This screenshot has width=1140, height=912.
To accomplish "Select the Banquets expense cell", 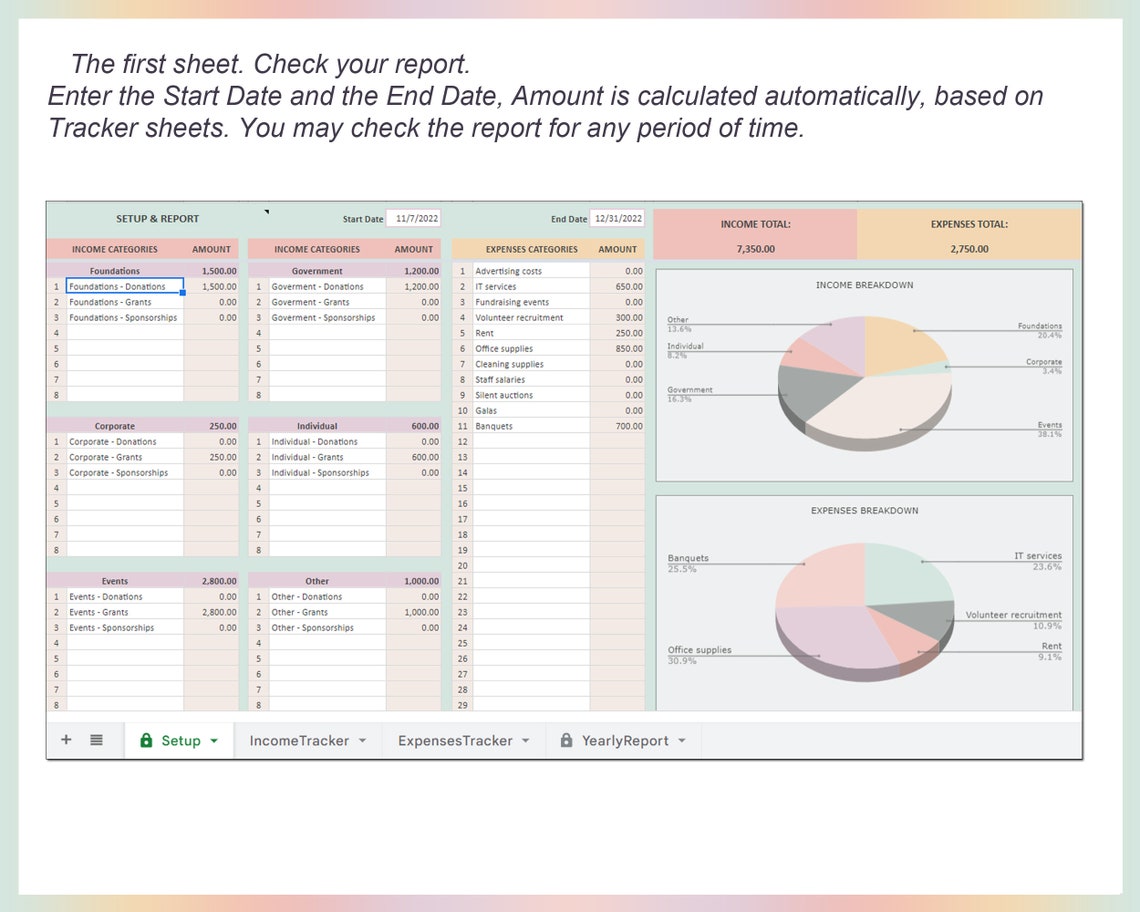I will pos(531,425).
